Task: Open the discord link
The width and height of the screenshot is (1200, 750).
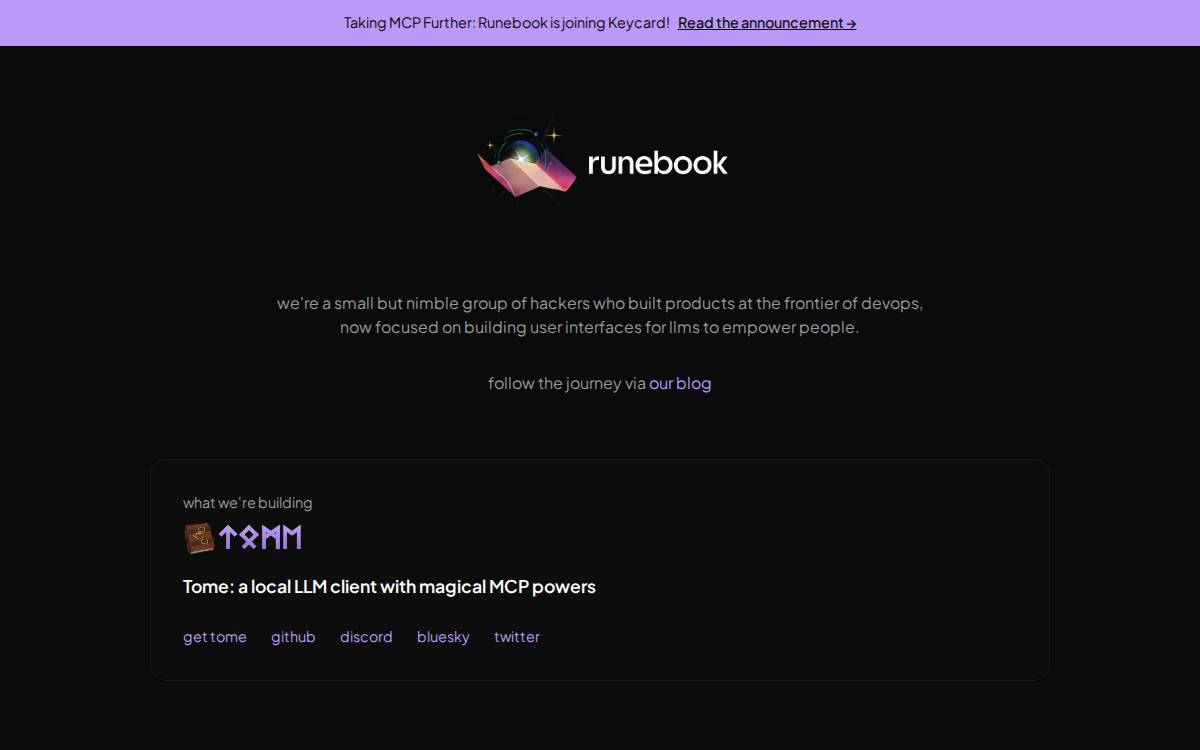Action: point(366,637)
